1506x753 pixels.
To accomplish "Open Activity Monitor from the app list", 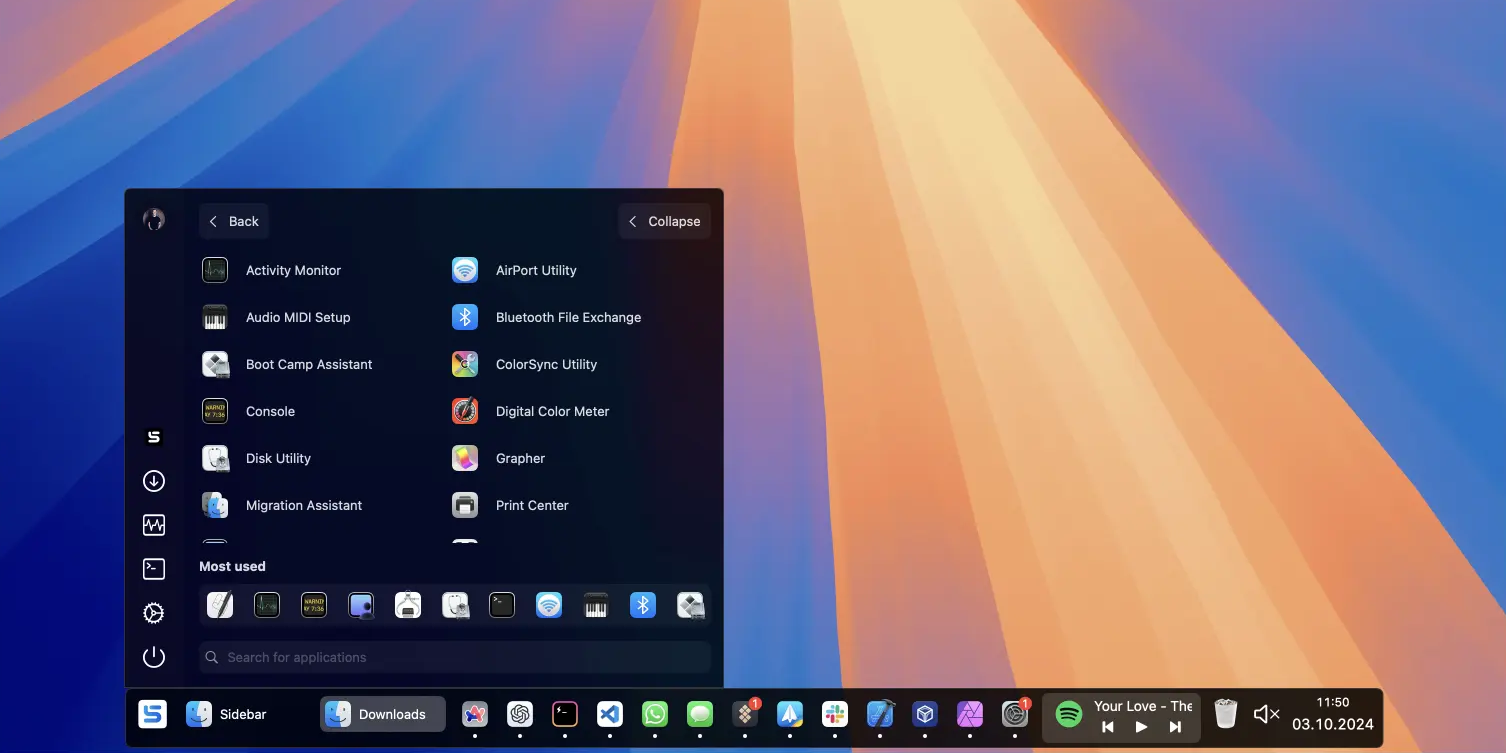I will tap(292, 270).
